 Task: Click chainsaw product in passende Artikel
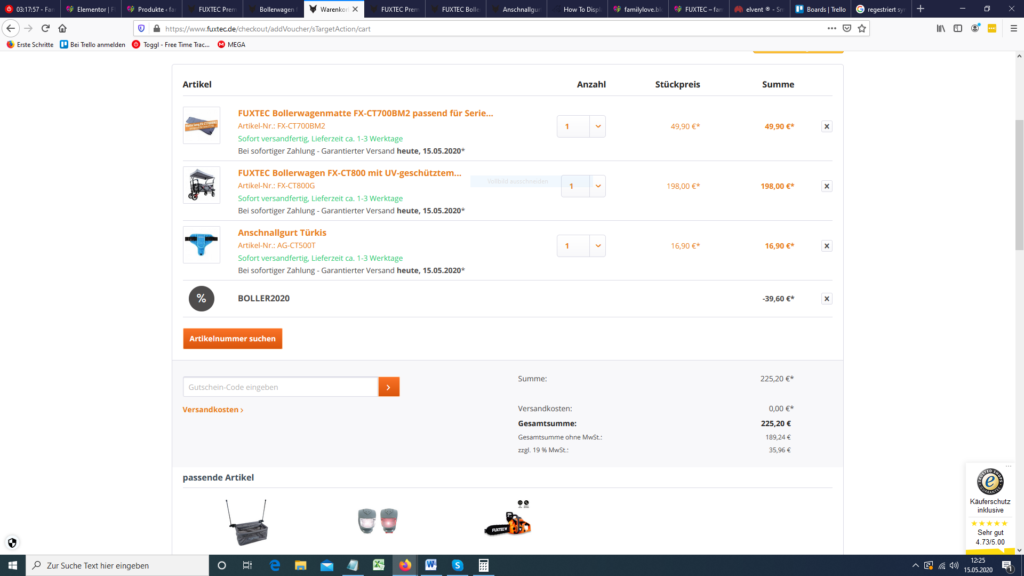(x=508, y=519)
